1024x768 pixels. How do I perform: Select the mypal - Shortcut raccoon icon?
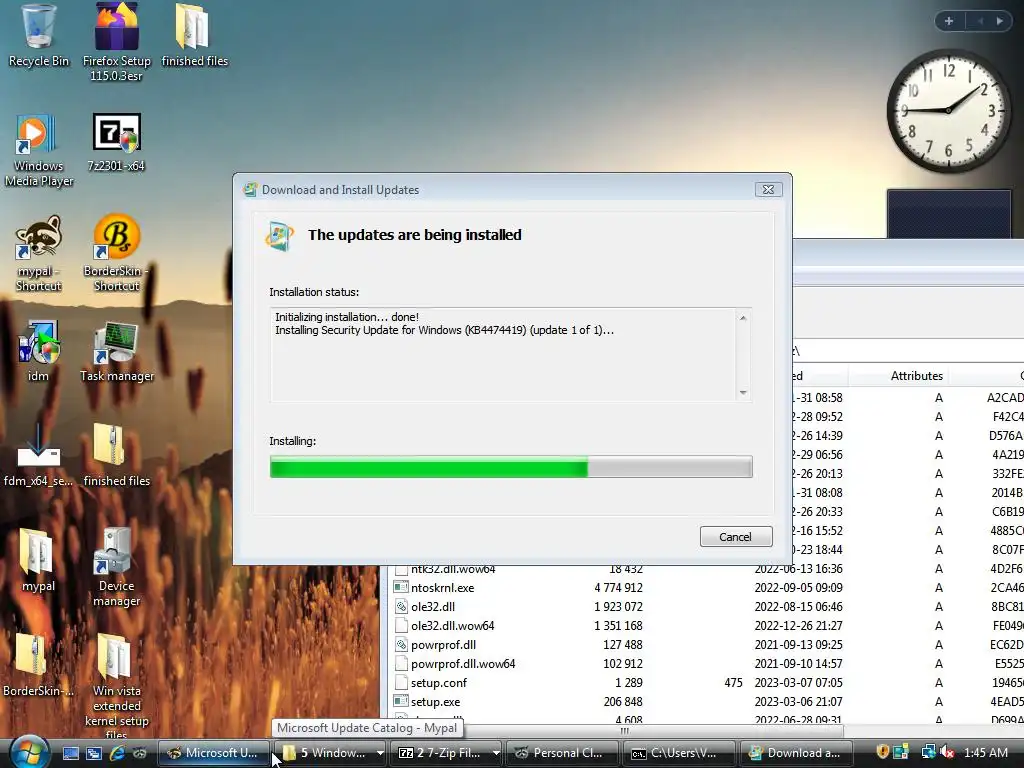38,253
